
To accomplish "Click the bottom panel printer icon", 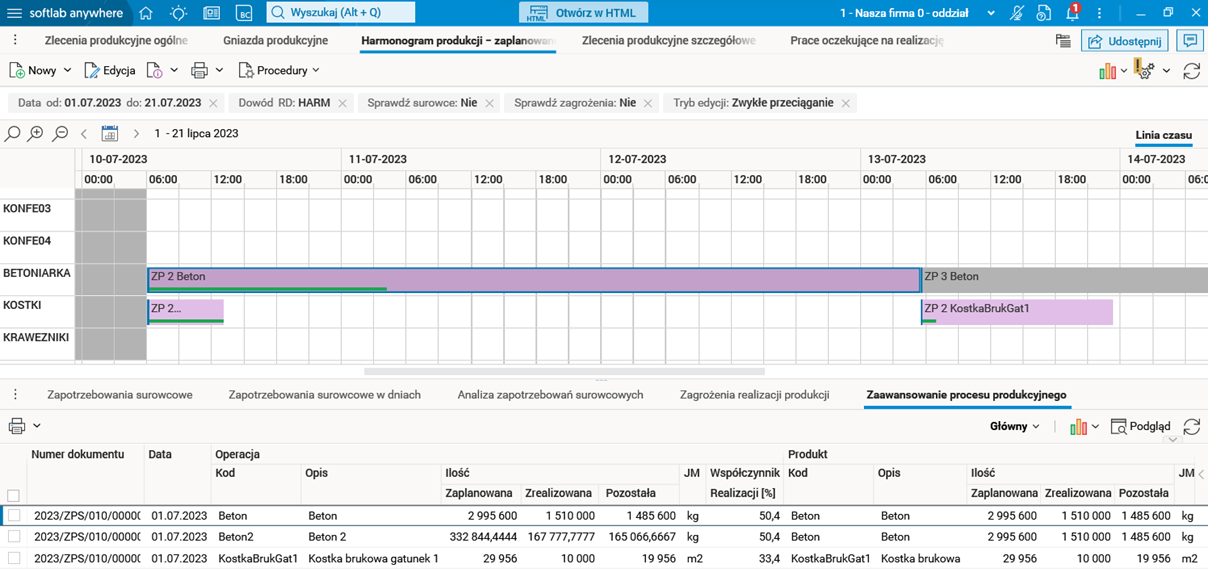I will 17,426.
